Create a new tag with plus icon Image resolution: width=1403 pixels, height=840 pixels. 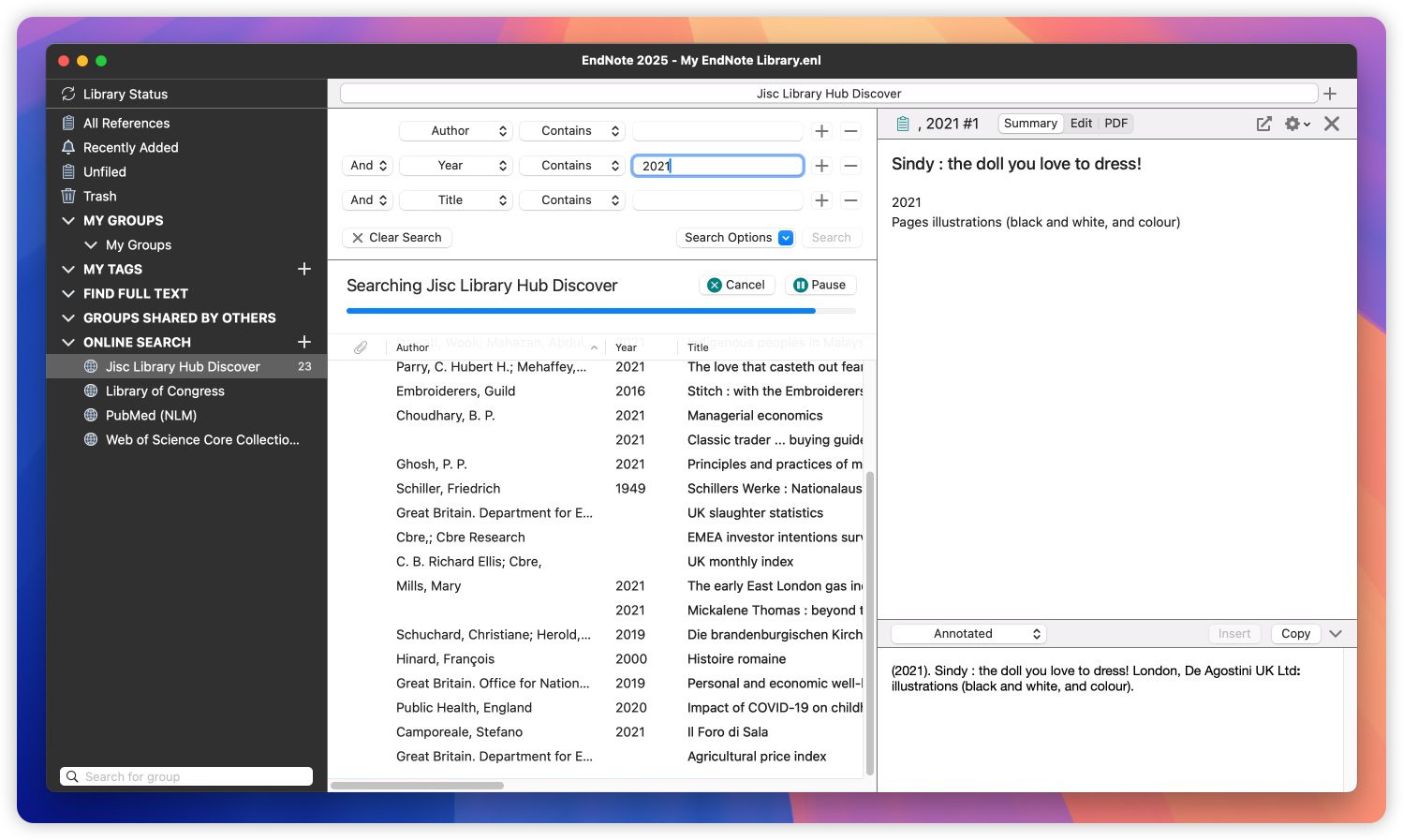pos(303,269)
